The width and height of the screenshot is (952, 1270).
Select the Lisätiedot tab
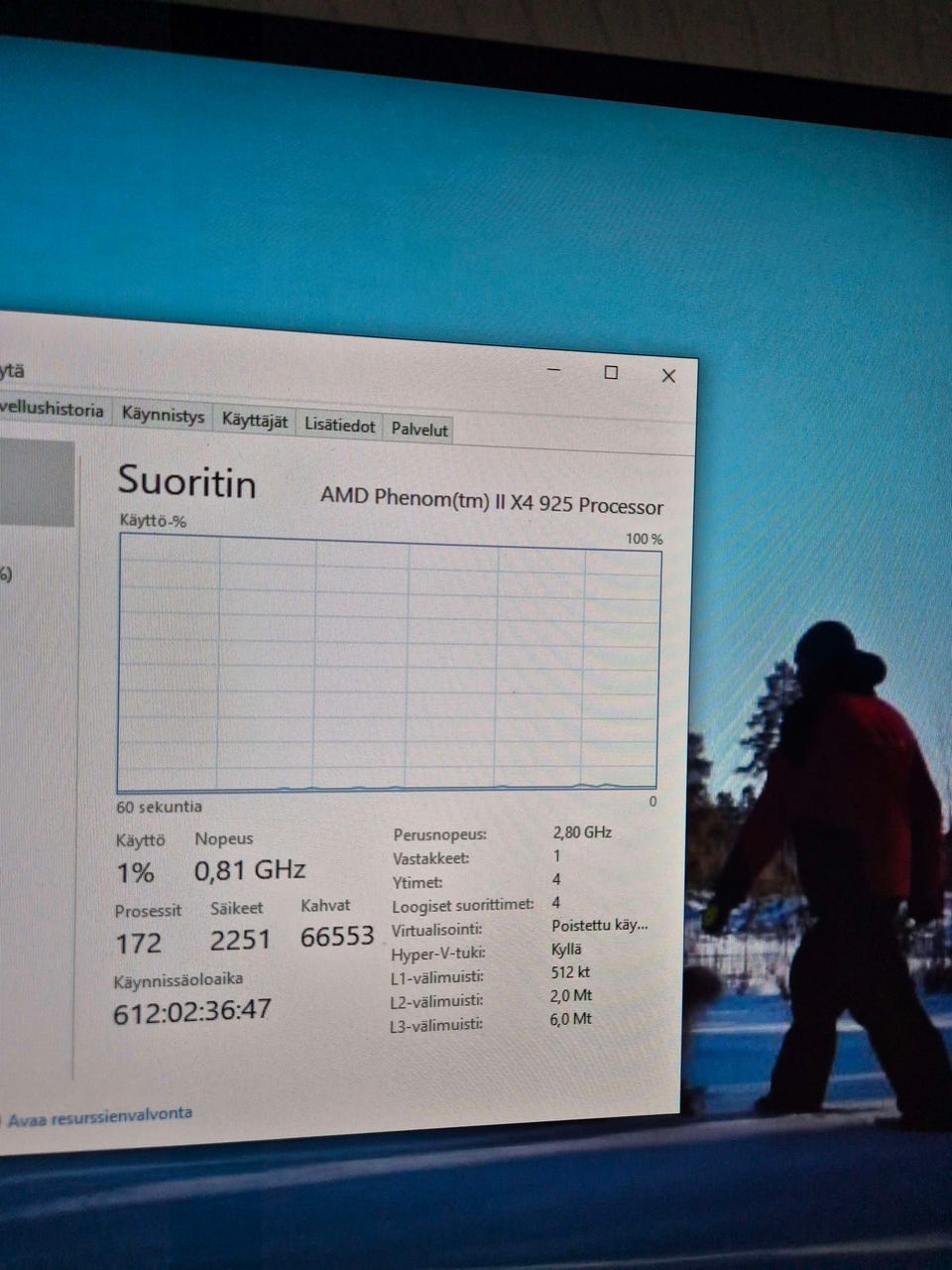point(339,426)
